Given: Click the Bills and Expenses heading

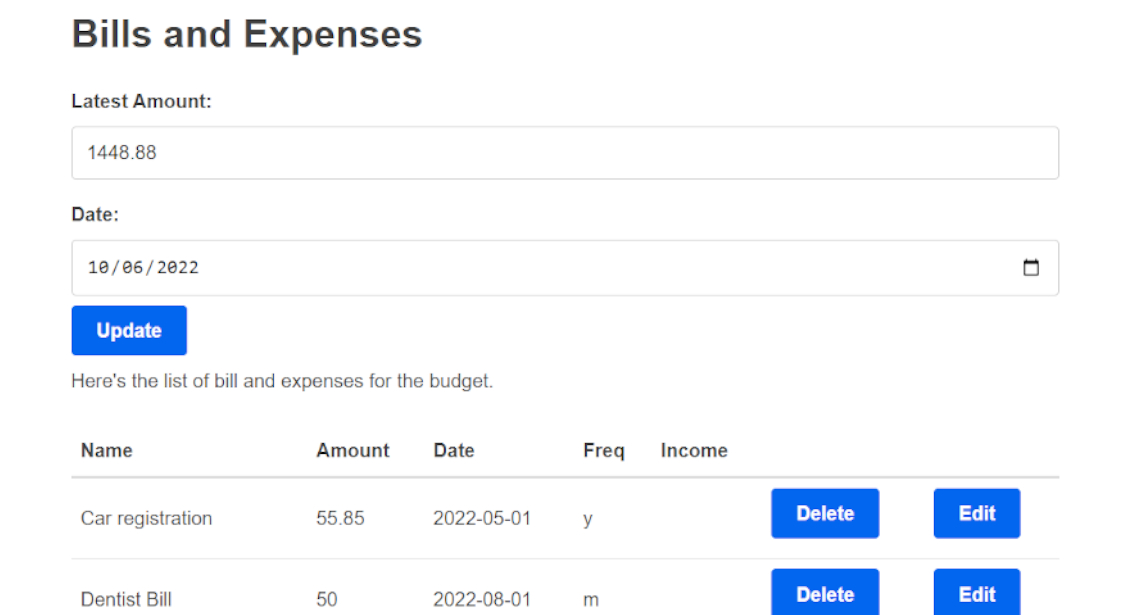Looking at the screenshot, I should point(247,35).
